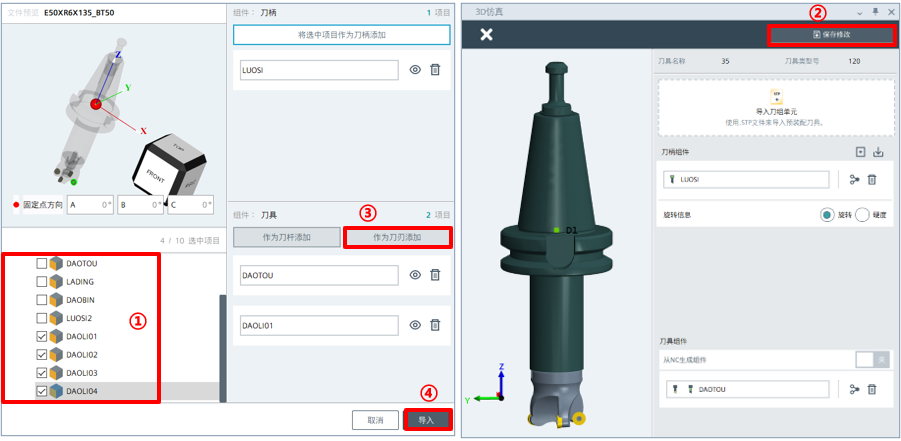
Task: Click the parts list vertical scrollbar
Action: pos(222,348)
